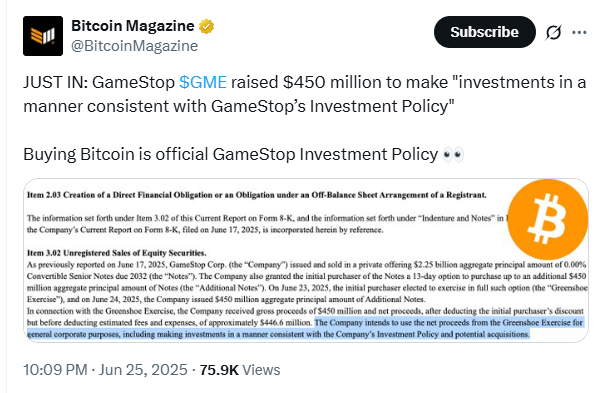Screen dimensions: 601x393
Task: Visit the @BitcoinMagazine handle
Action: (x=135, y=46)
